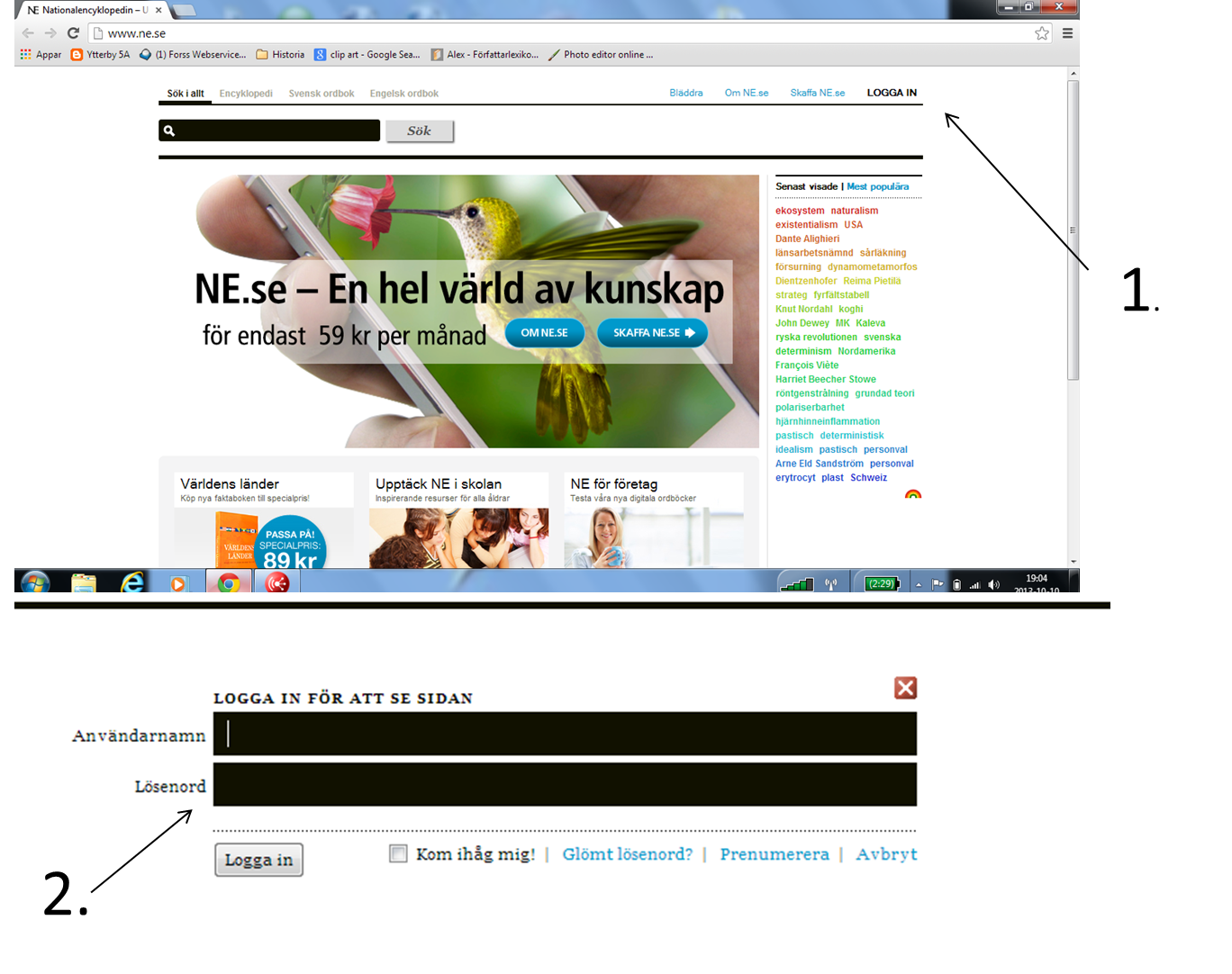Screen dimensions: 1232x974
Task: Reload the page with refresh icon
Action: (74, 33)
